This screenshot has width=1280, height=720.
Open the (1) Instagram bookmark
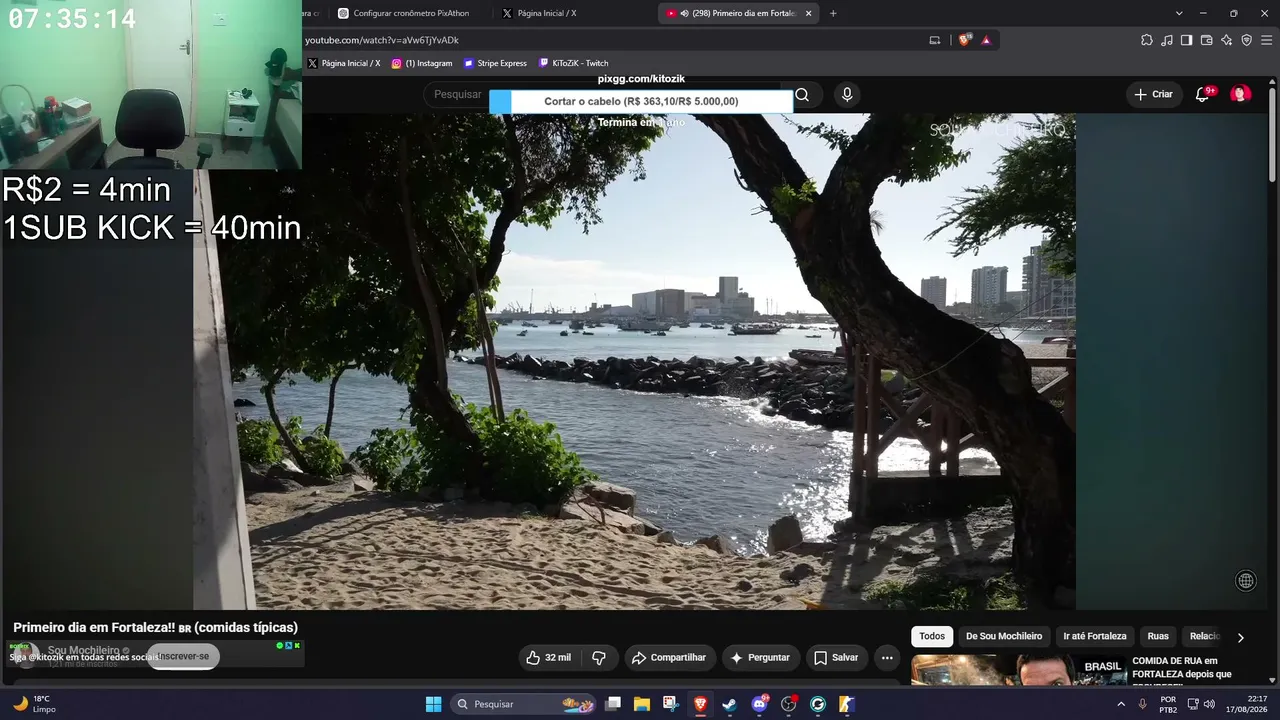point(422,63)
